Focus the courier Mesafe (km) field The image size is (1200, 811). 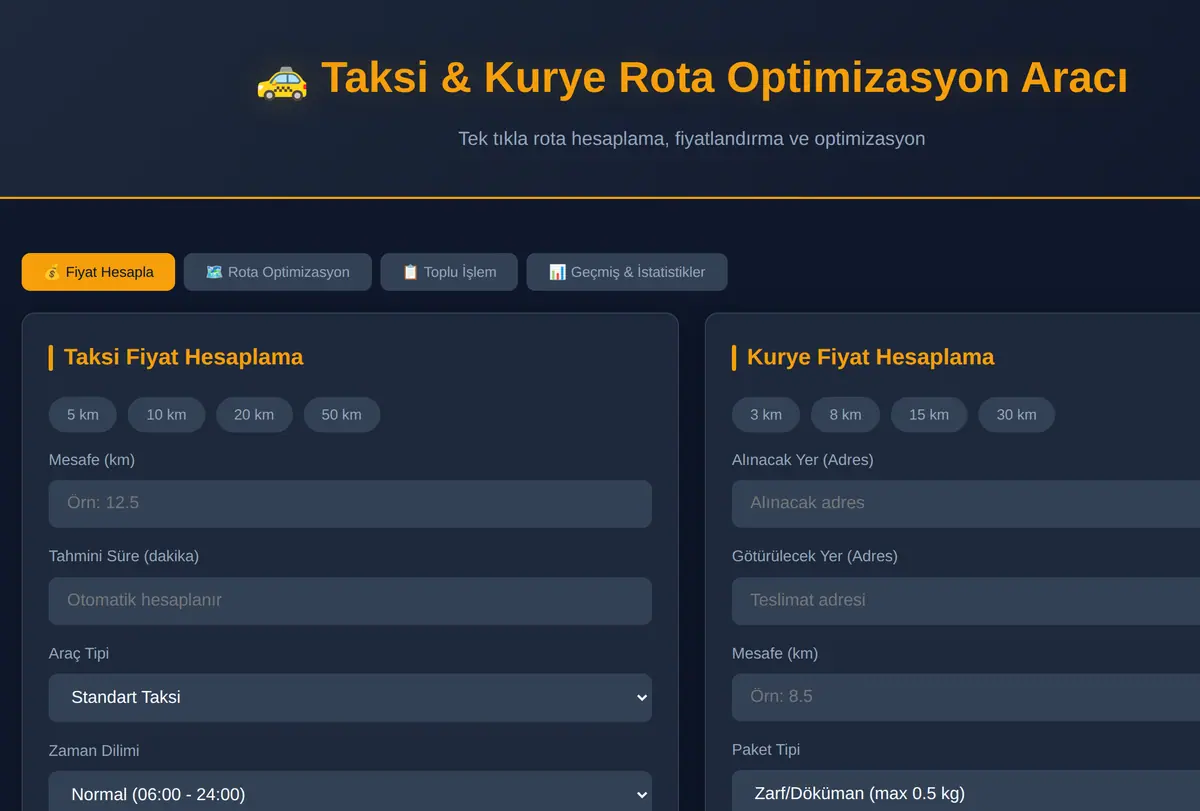tap(966, 698)
